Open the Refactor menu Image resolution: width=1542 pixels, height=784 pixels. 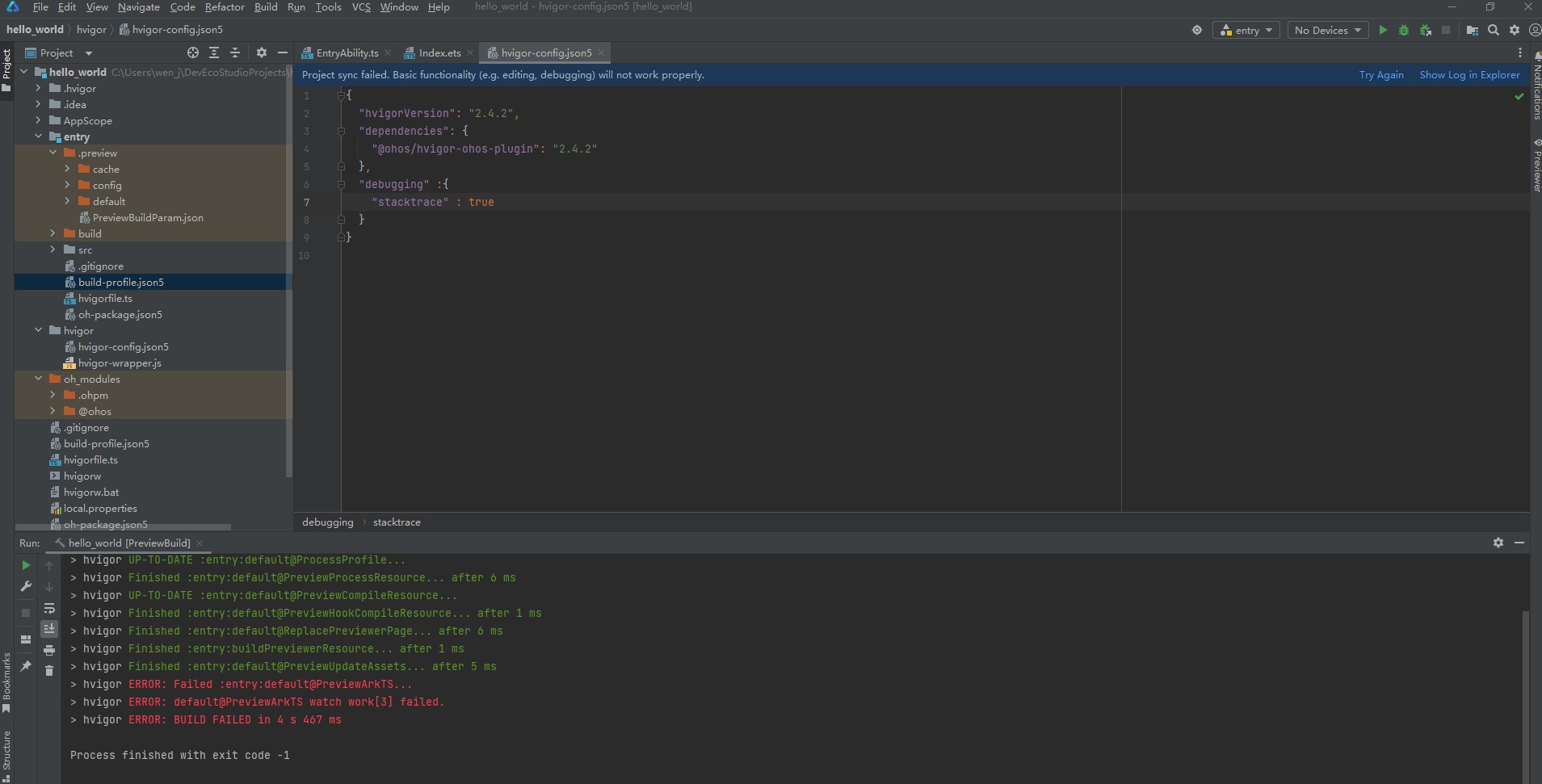(x=225, y=6)
